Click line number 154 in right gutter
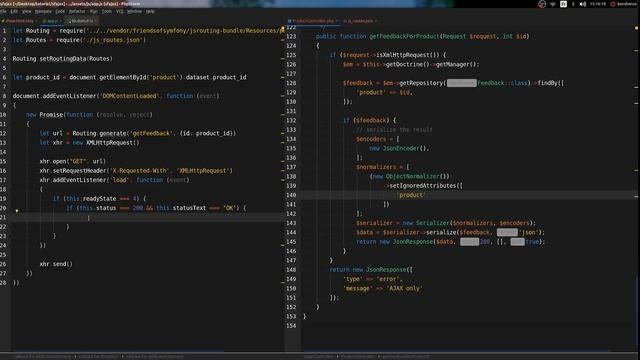 [291, 326]
